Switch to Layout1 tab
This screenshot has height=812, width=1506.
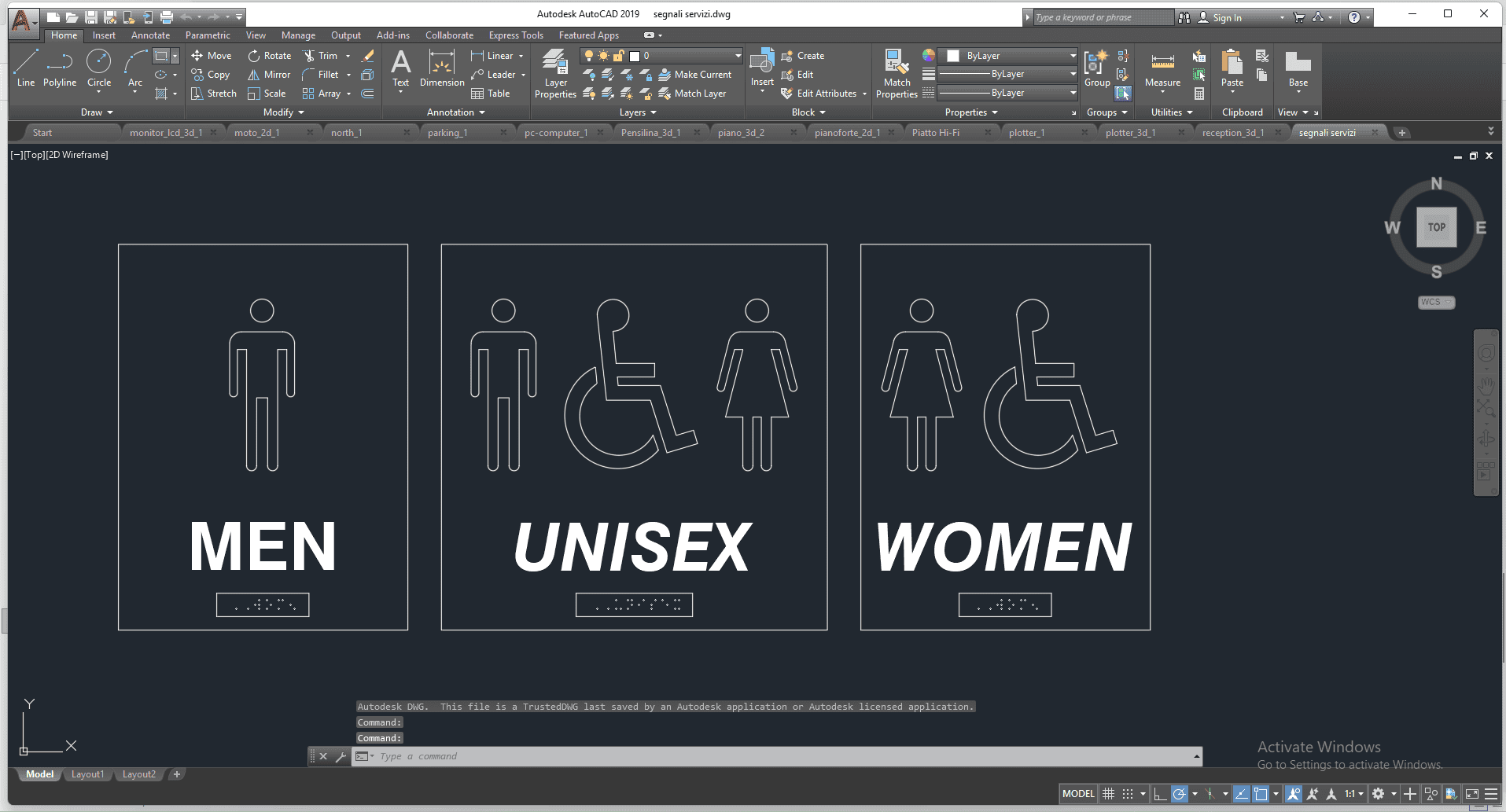pos(87,774)
